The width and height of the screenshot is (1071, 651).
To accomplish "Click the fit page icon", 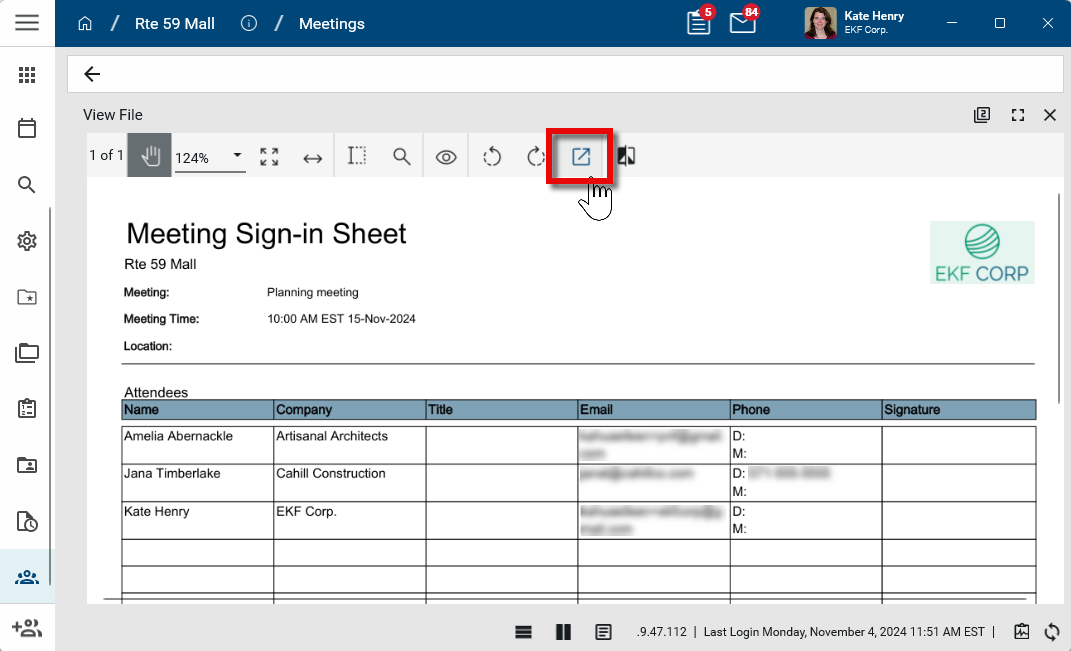I will click(269, 157).
